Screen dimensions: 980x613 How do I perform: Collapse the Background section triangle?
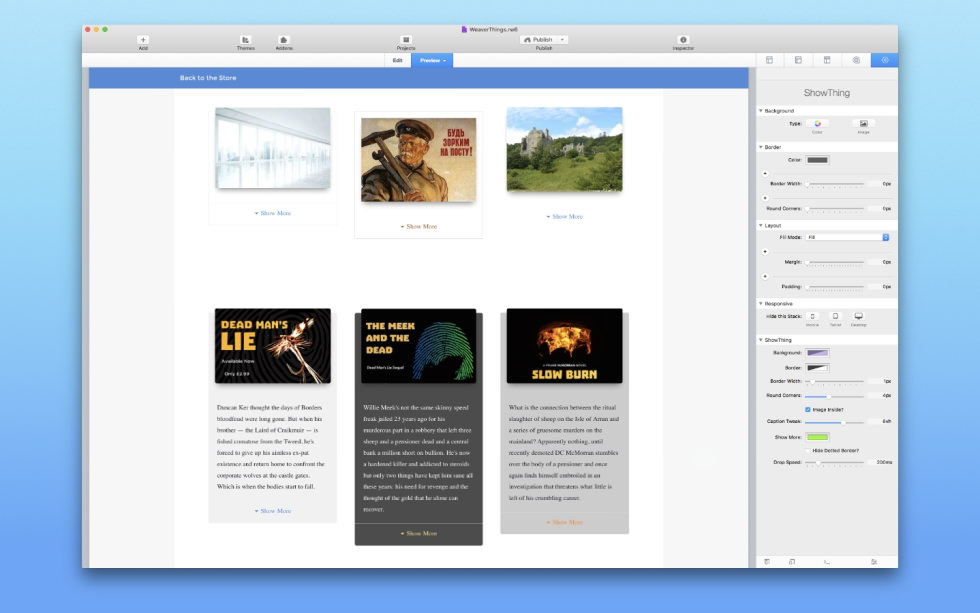[761, 111]
